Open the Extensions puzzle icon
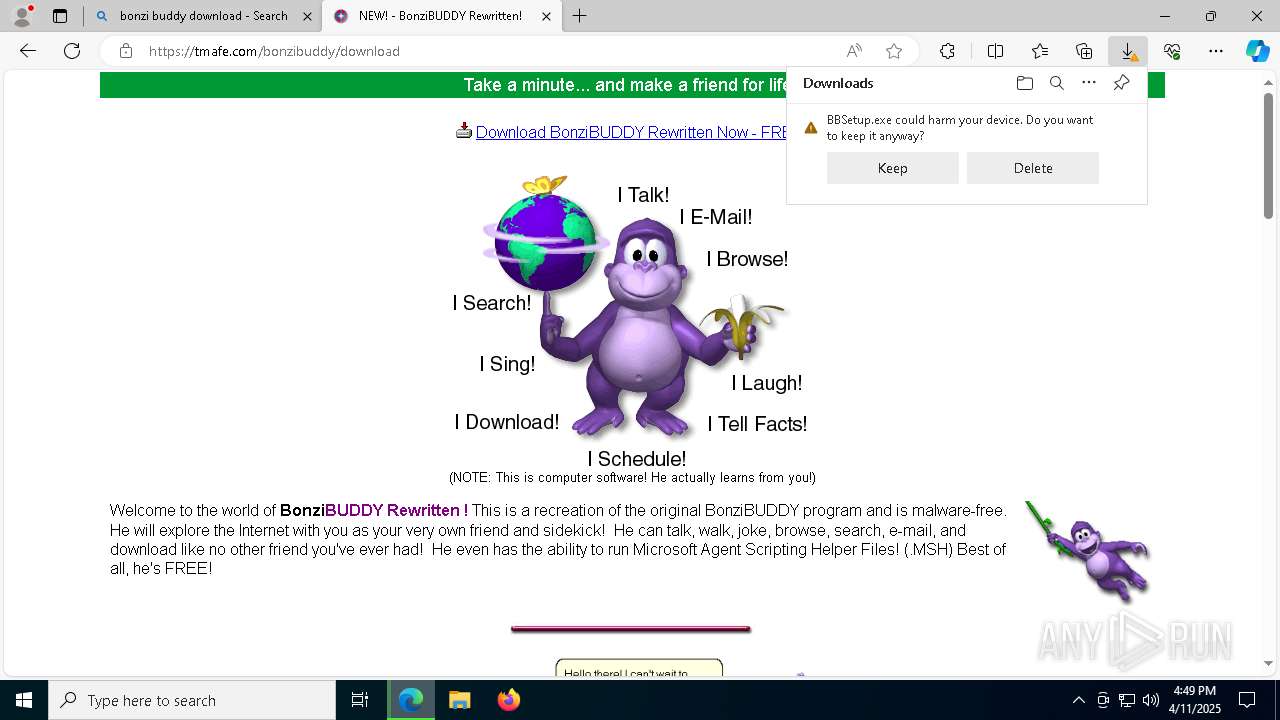1280x720 pixels. coord(947,51)
